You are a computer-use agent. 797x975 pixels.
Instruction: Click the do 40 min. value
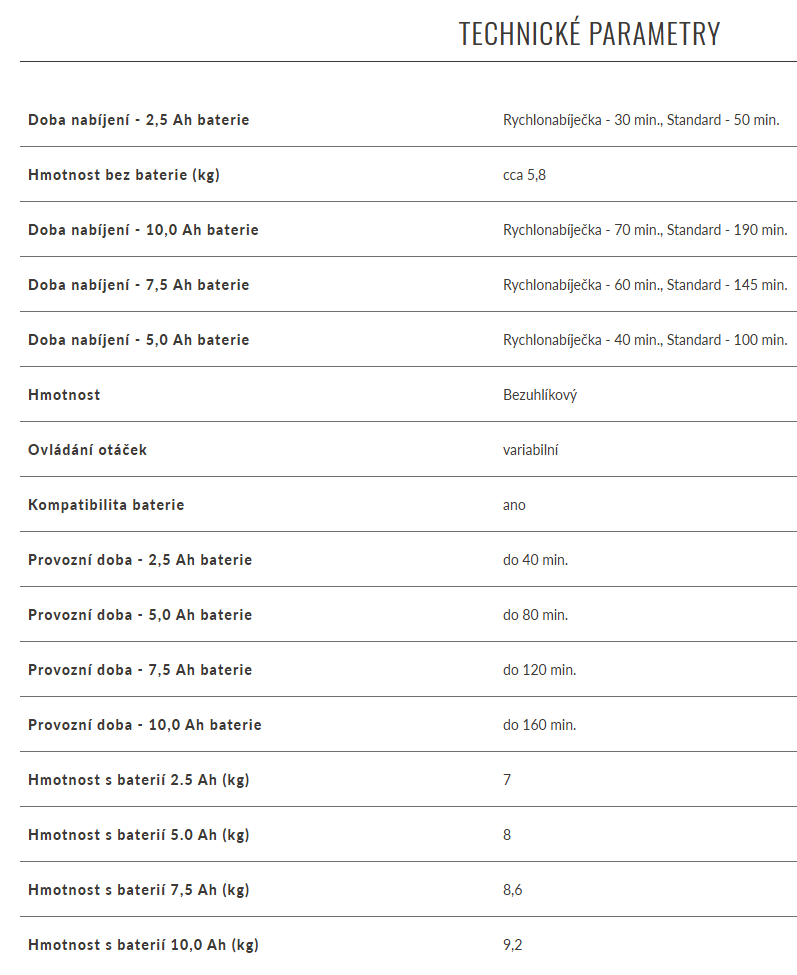pos(535,560)
